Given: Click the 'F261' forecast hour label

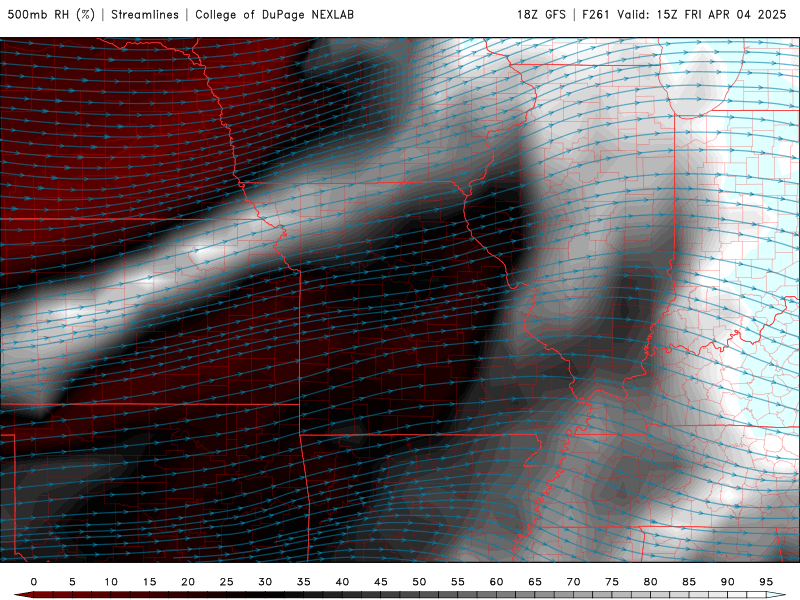Looking at the screenshot, I should point(595,15).
